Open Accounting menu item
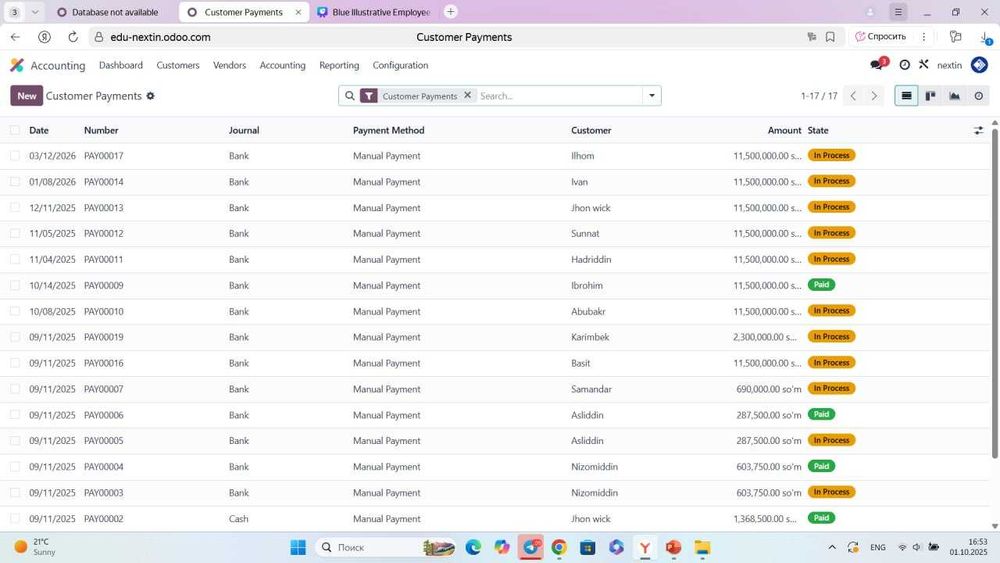1000x563 pixels. pyautogui.click(x=283, y=65)
